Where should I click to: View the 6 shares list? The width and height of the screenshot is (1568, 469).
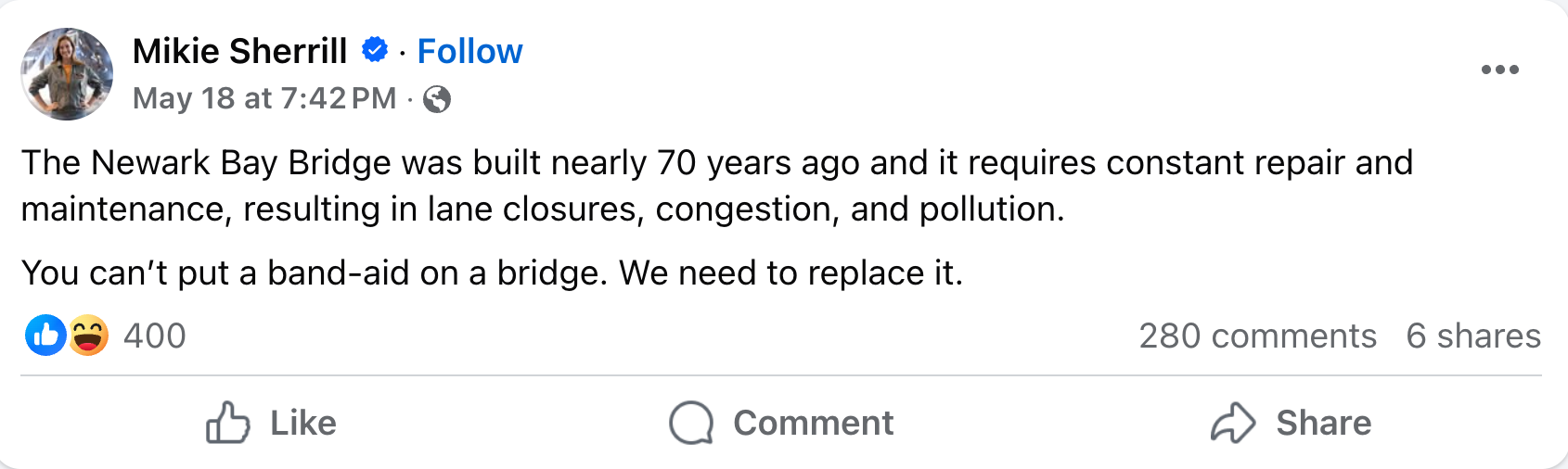pyautogui.click(x=1472, y=336)
